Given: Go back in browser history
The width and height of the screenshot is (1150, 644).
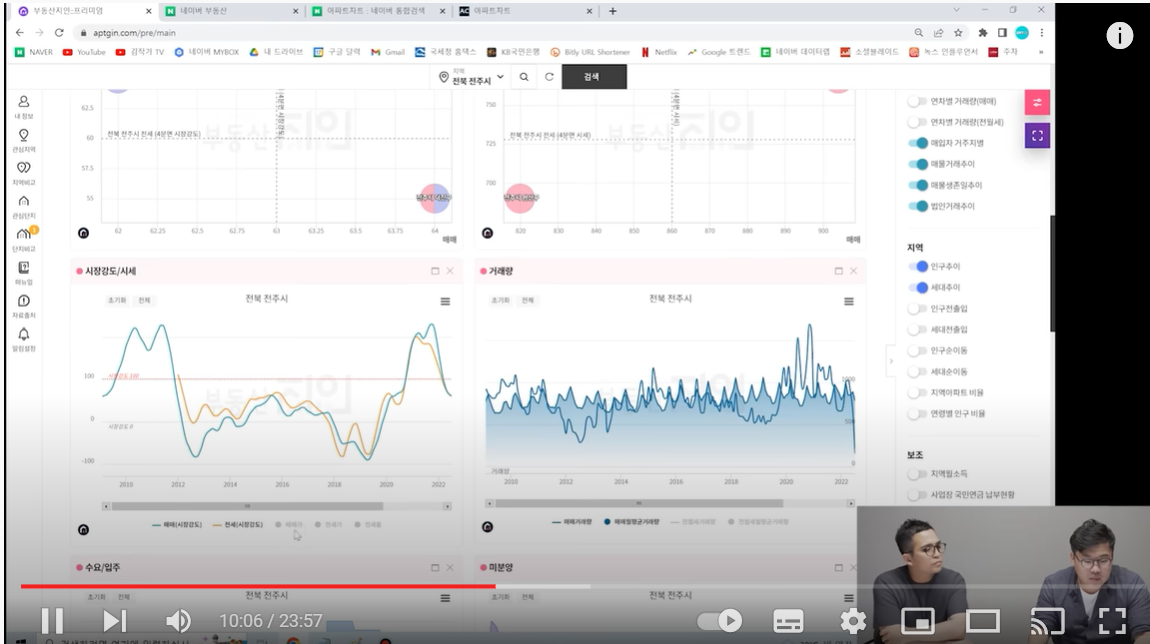Looking at the screenshot, I should pyautogui.click(x=20, y=33).
